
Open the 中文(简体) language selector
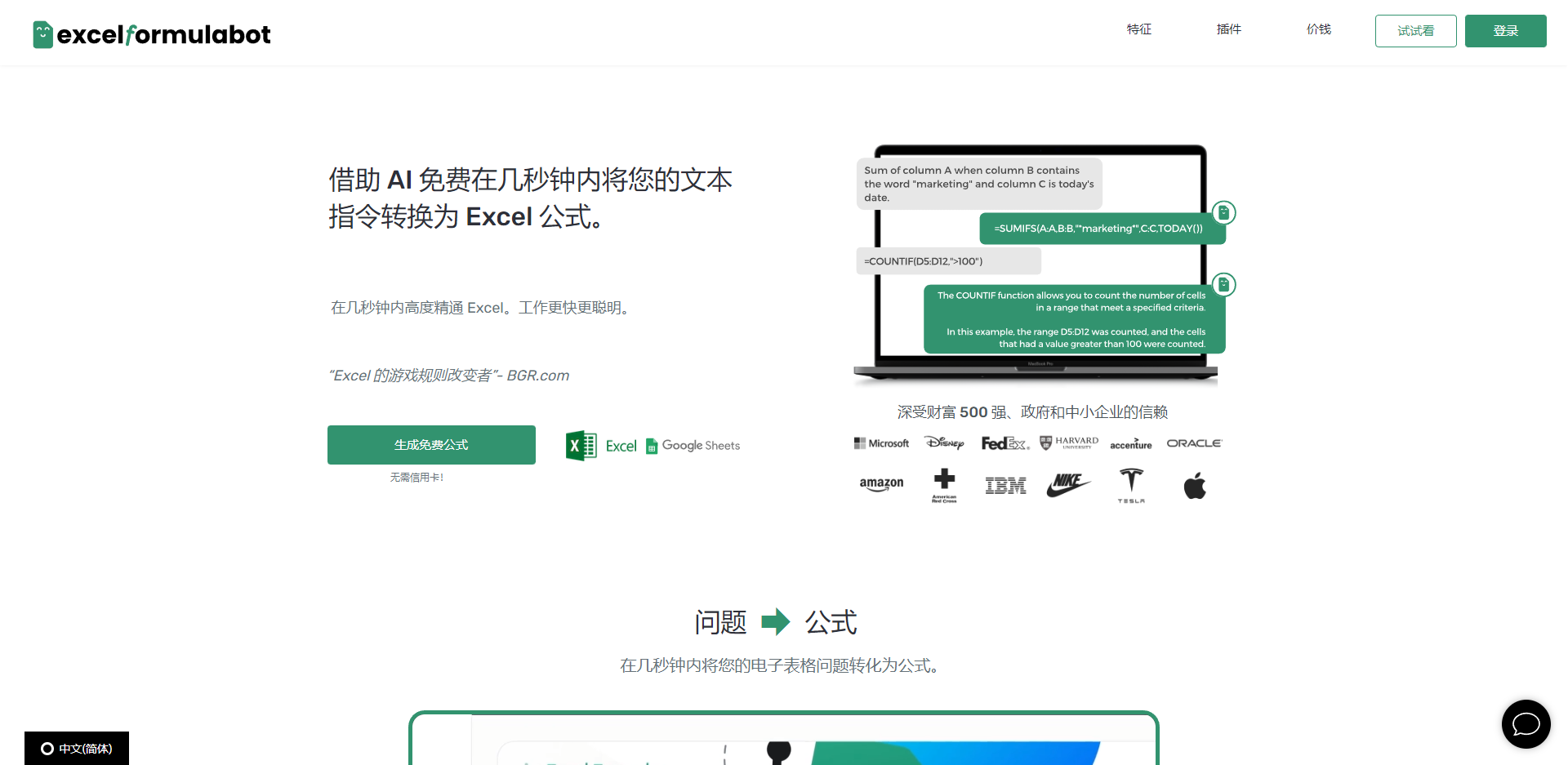tap(77, 748)
